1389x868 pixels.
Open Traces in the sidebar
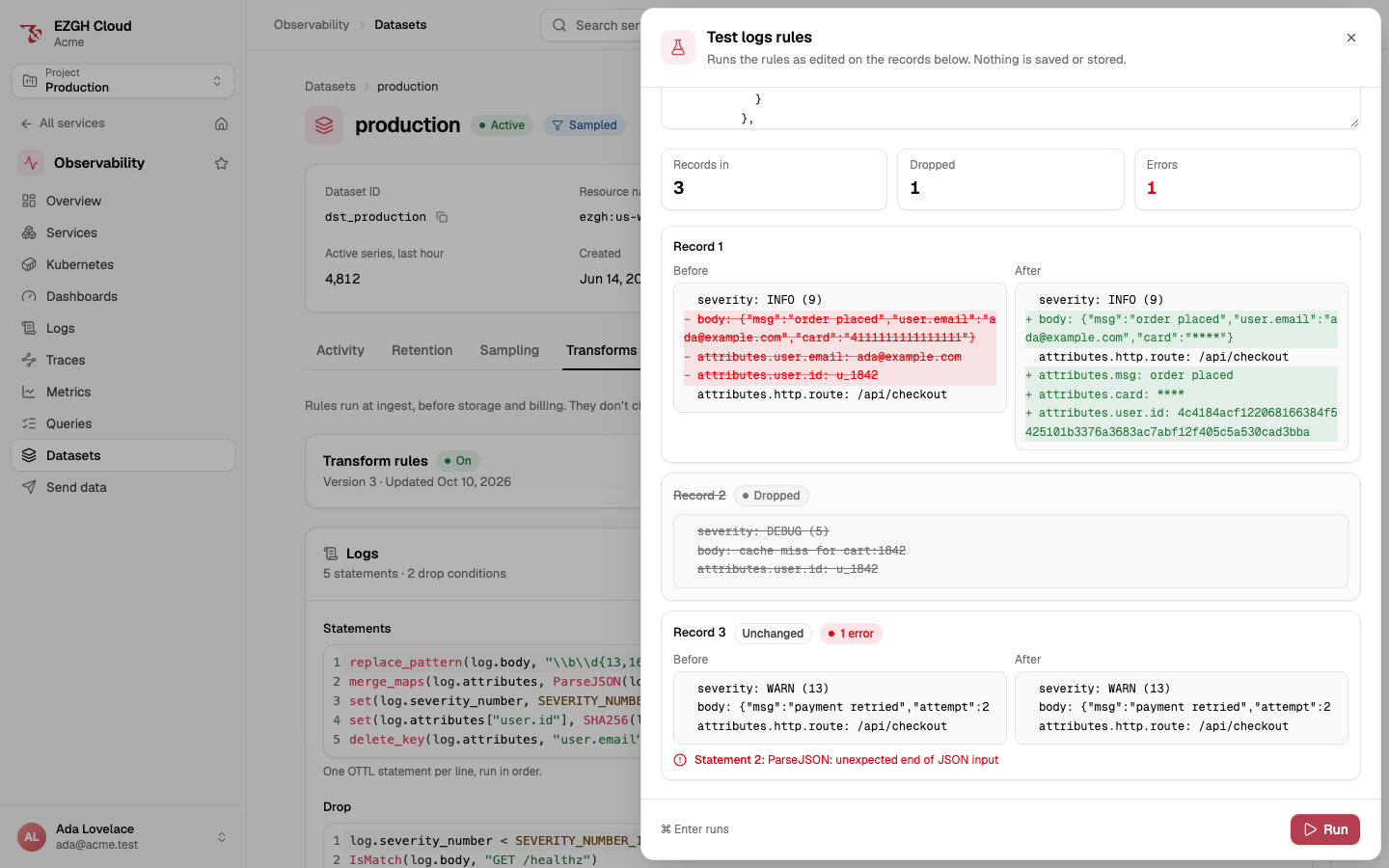(x=123, y=360)
